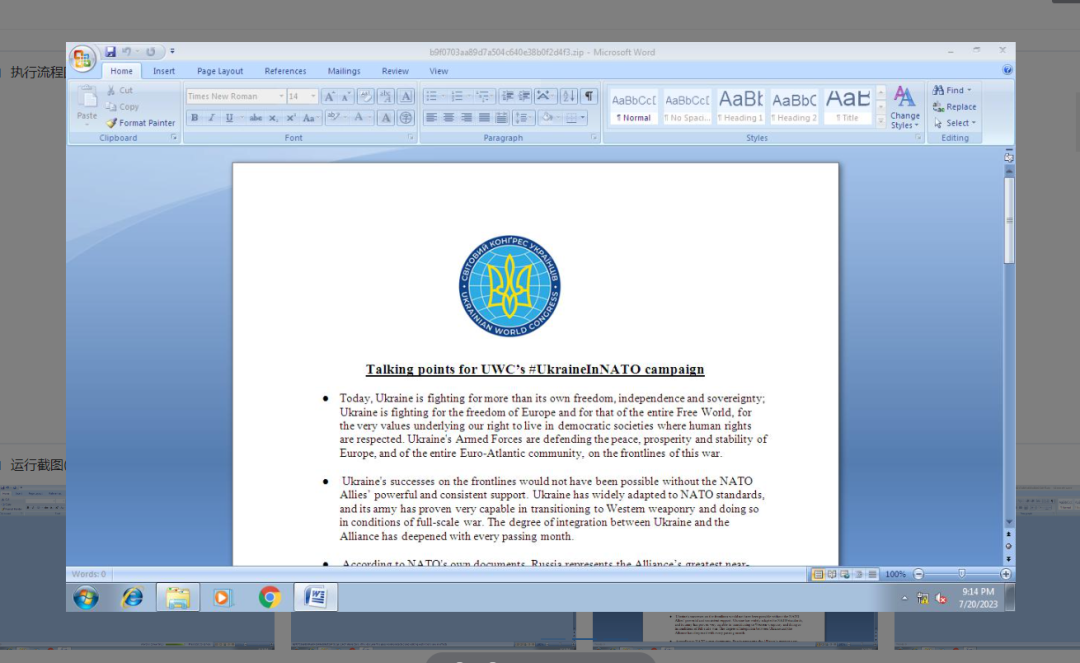Open Google Chrome from the taskbar
Screen dimensions: 1080x663
(270, 598)
